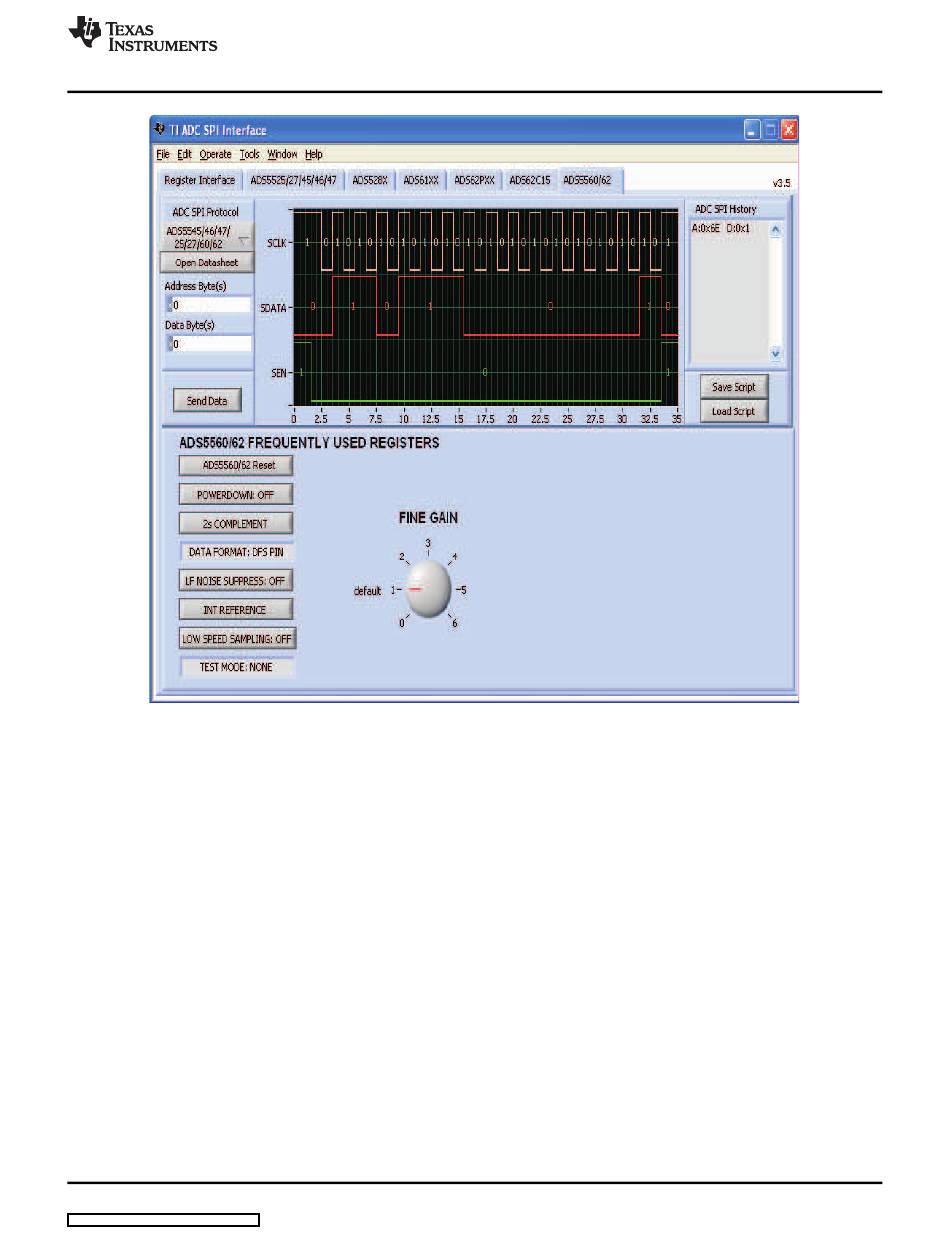Switch the 2s COMPLEMENT data format toggle
The height and width of the screenshot is (1241, 950).
click(x=236, y=523)
